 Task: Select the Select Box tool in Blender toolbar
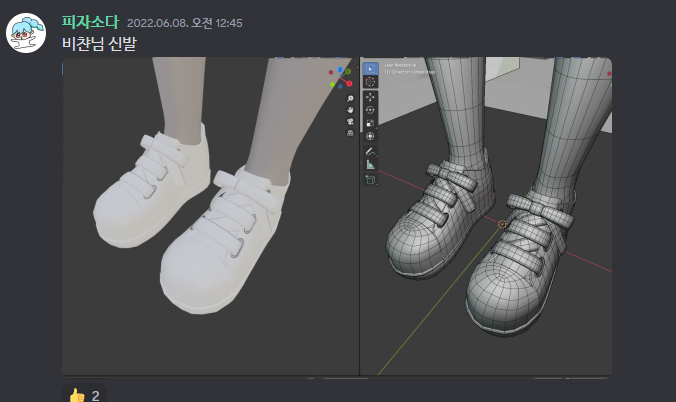(370, 67)
